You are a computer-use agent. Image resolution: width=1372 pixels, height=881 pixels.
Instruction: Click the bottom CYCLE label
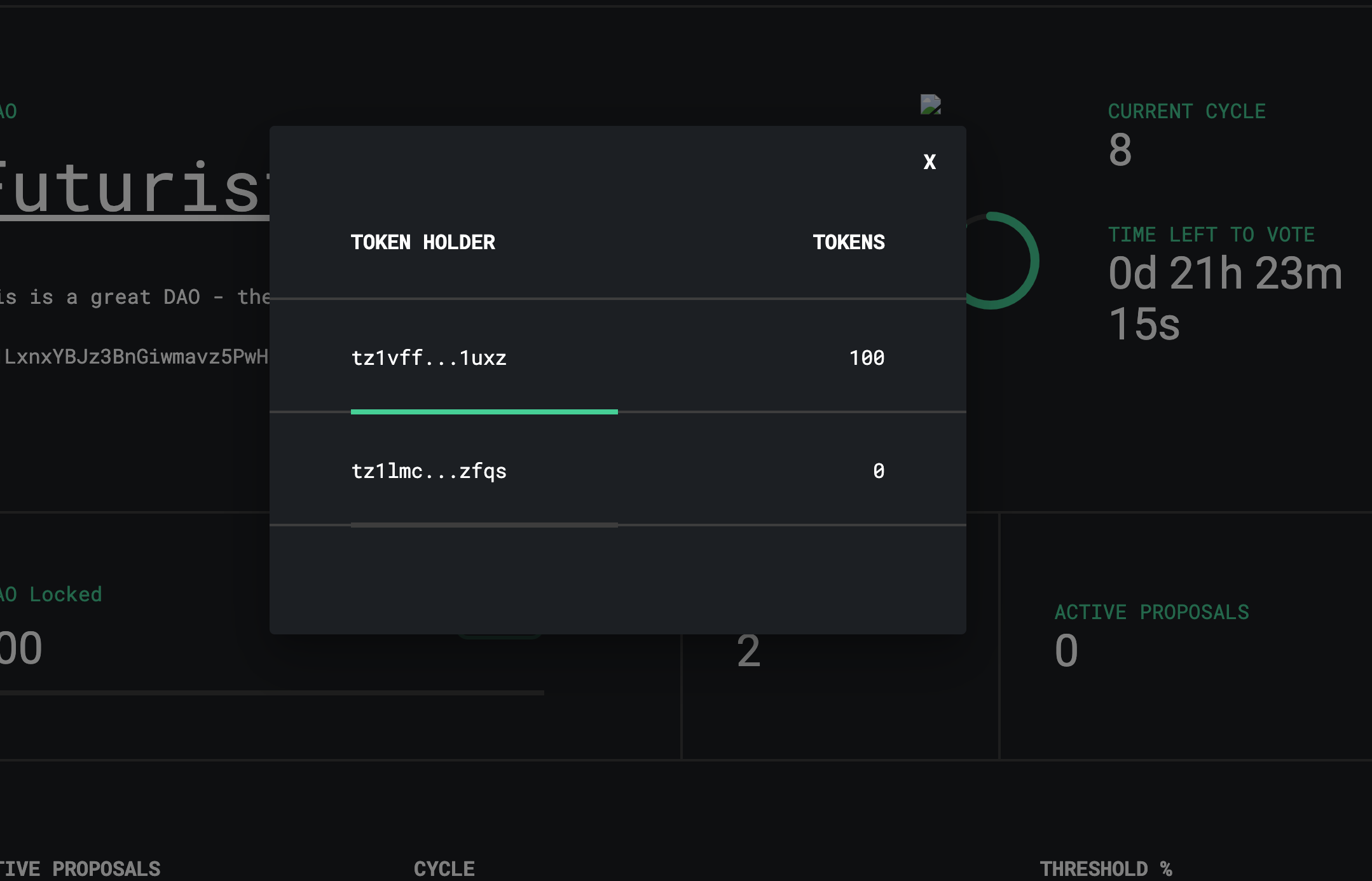tap(444, 868)
